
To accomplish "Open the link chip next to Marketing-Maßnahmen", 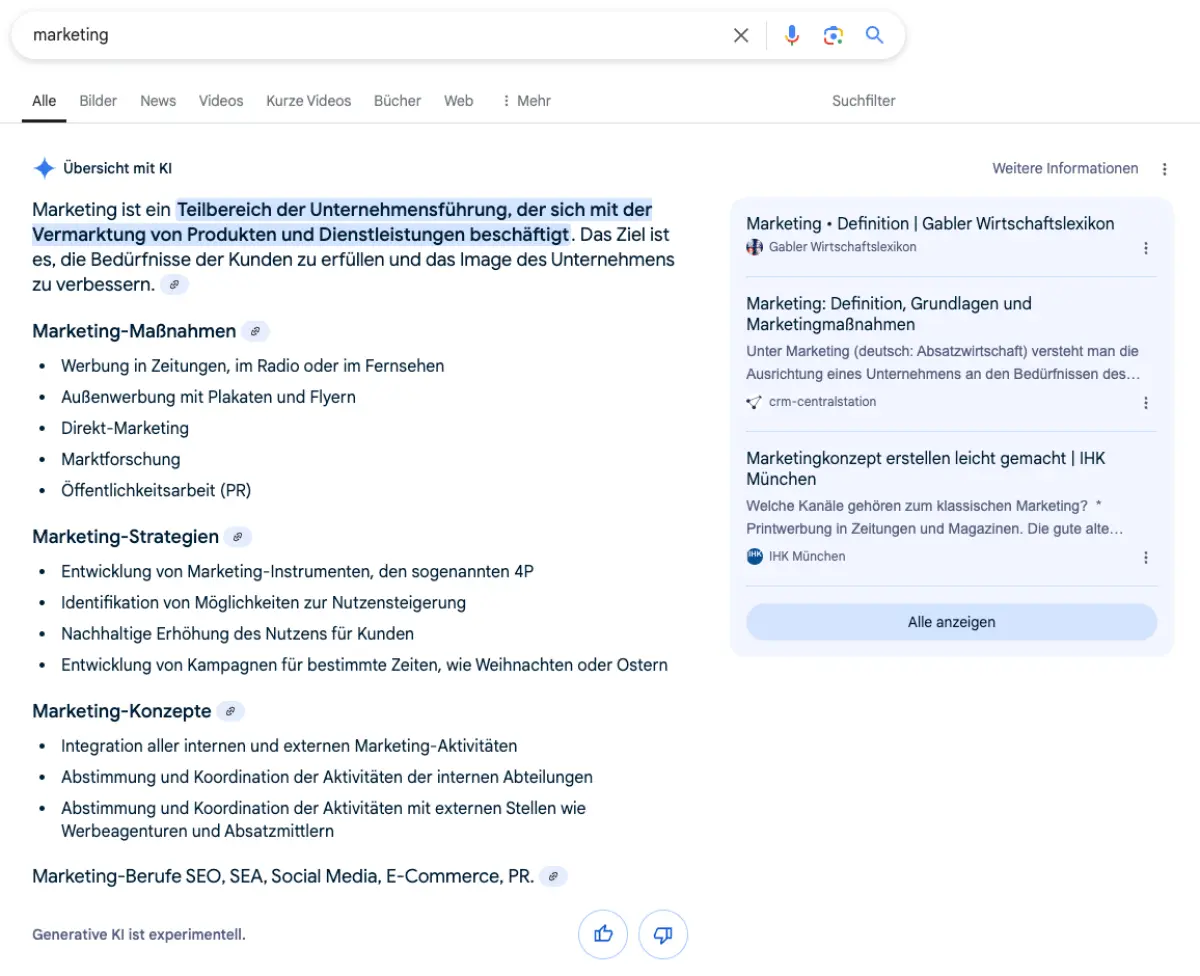I will click(x=256, y=332).
